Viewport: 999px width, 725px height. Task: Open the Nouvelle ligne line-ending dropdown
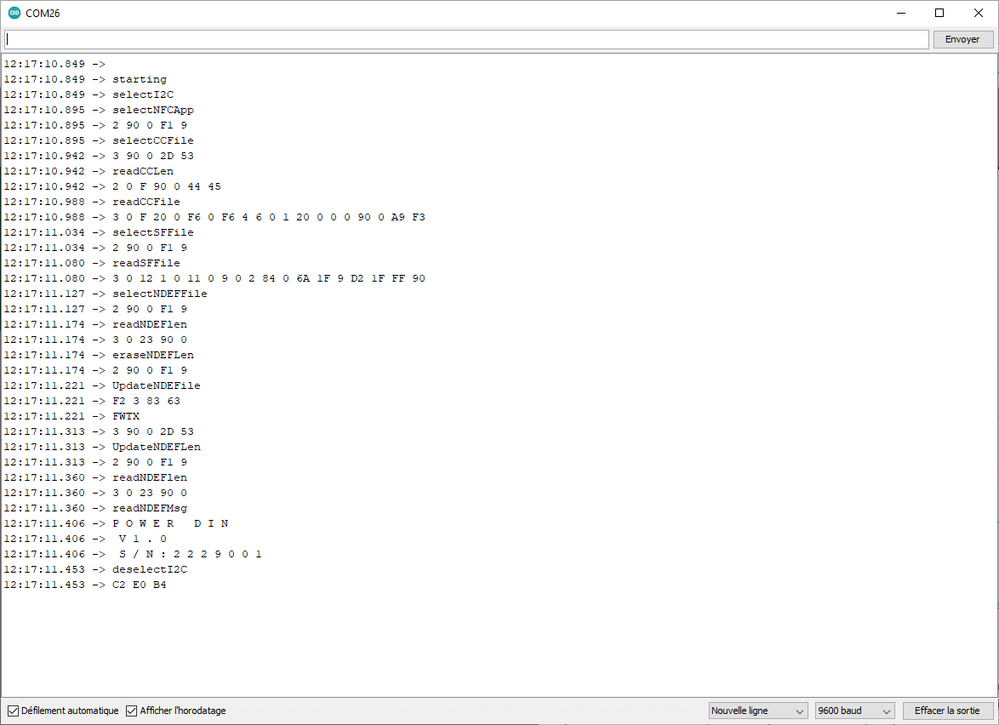click(758, 711)
